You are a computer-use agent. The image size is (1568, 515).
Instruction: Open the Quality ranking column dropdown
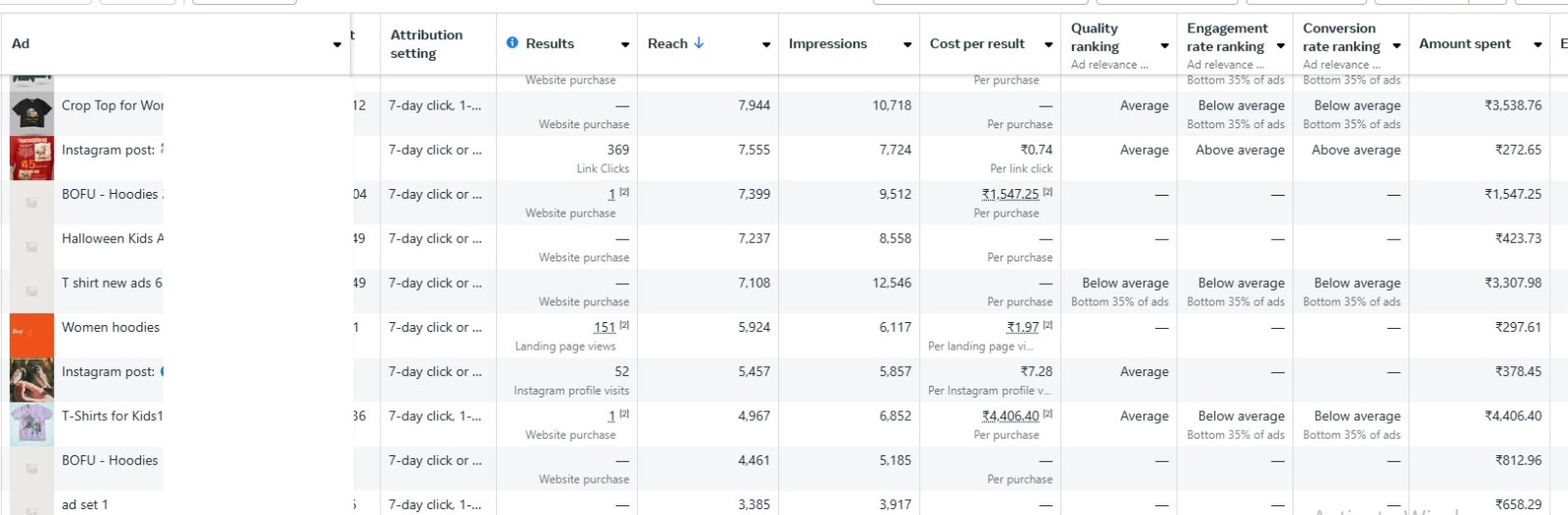tap(1164, 46)
